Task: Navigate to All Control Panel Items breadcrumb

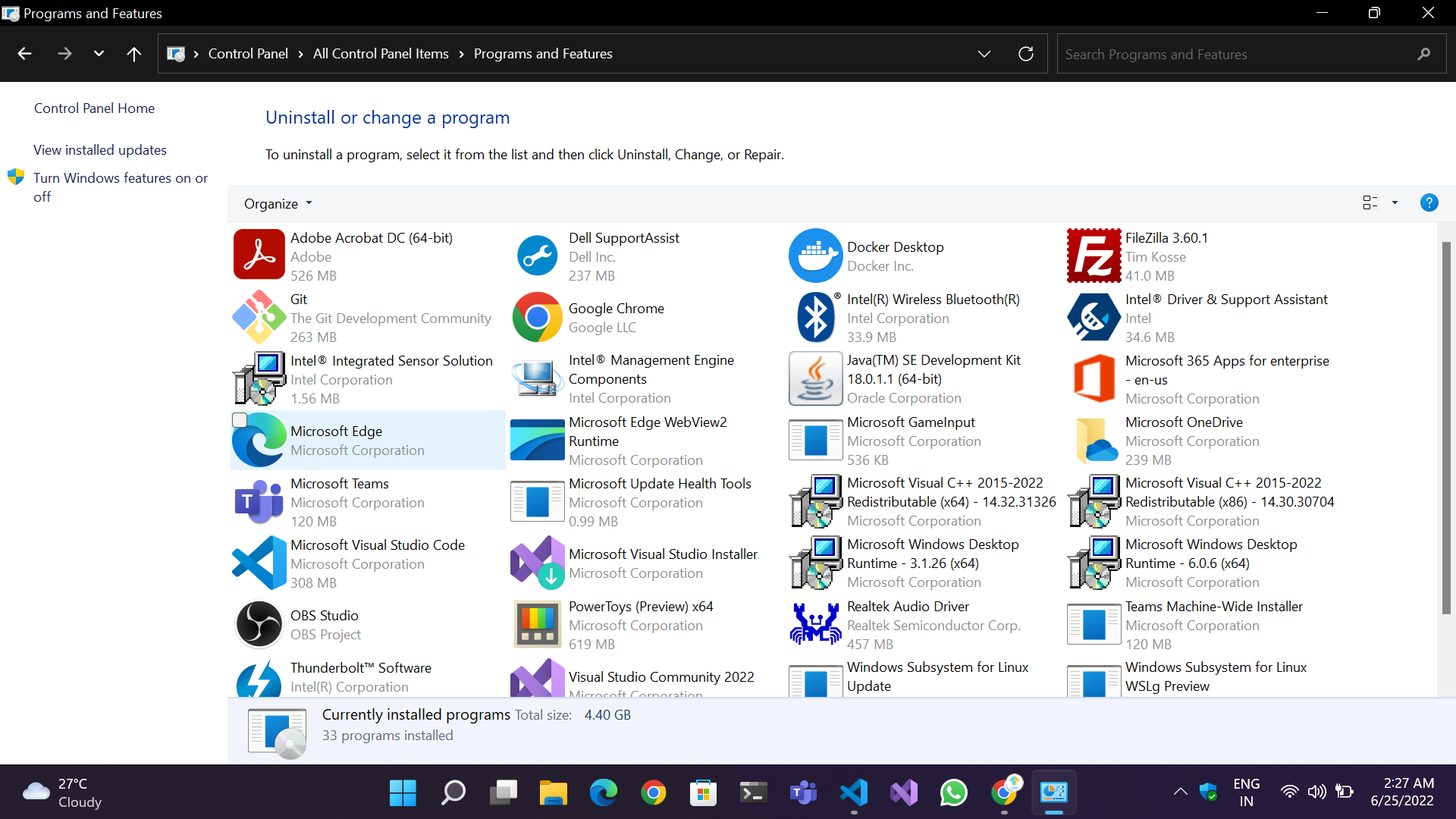Action: pos(381,54)
